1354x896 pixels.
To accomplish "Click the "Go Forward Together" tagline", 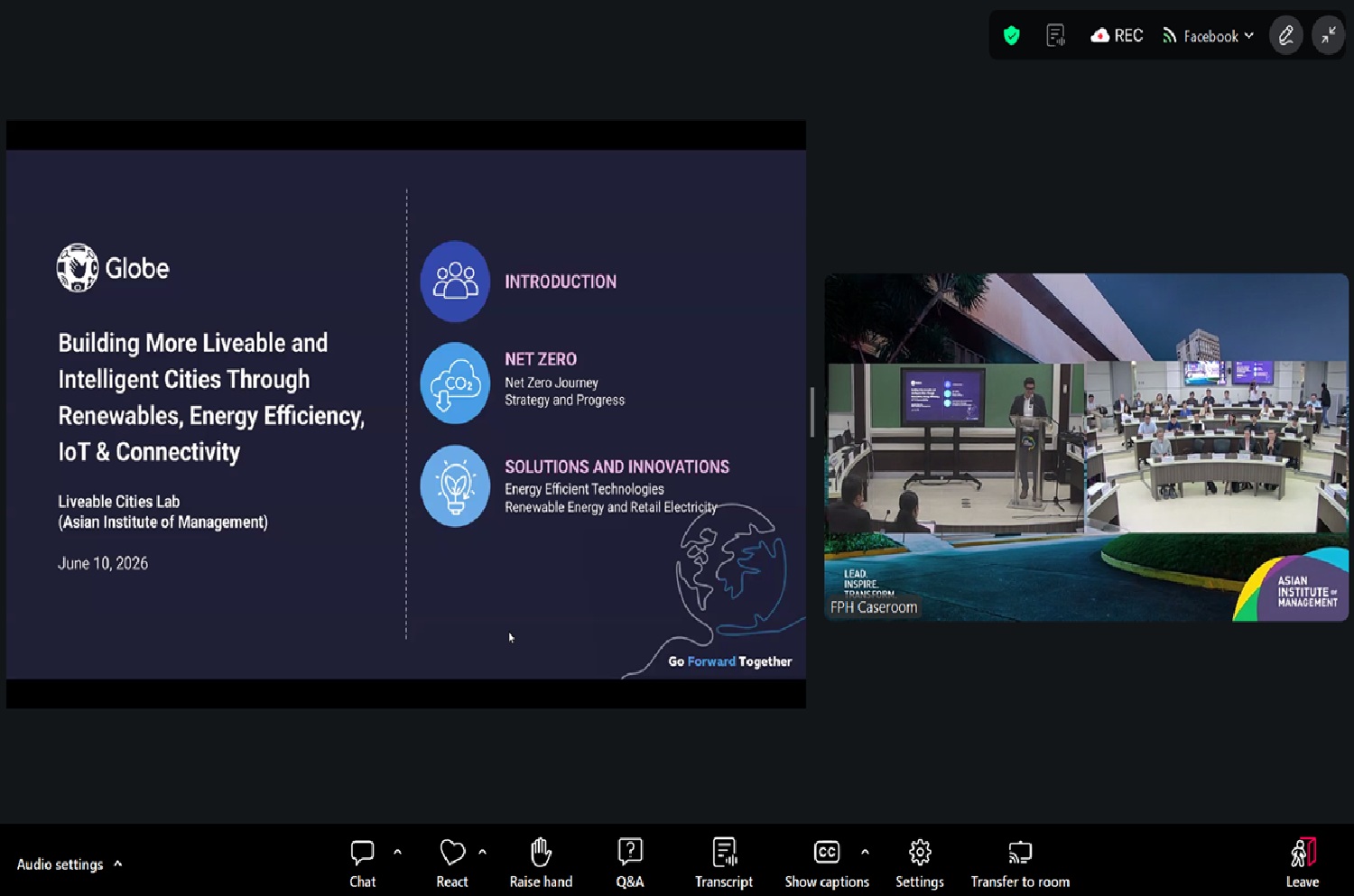I will click(x=729, y=661).
